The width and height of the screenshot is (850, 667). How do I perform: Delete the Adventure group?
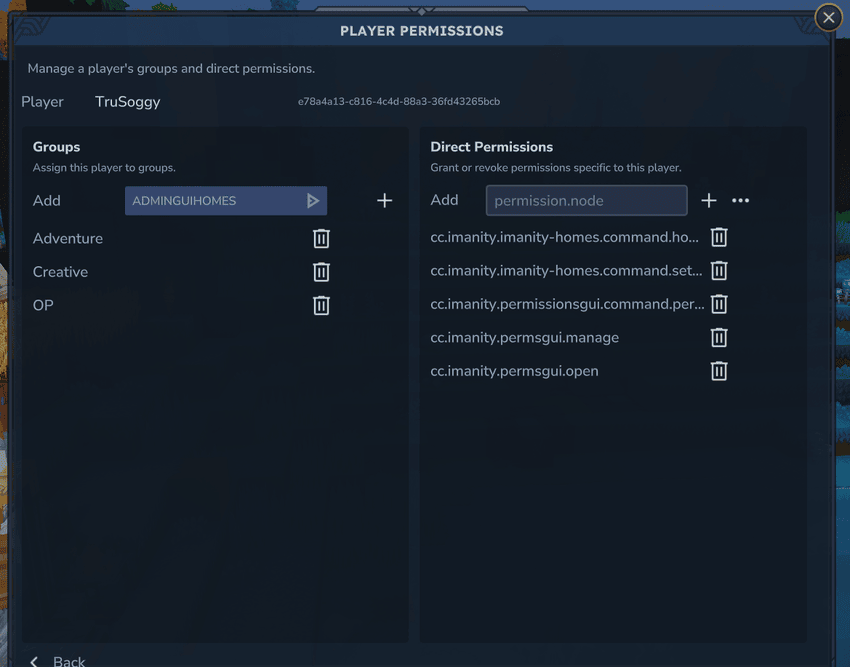point(321,238)
